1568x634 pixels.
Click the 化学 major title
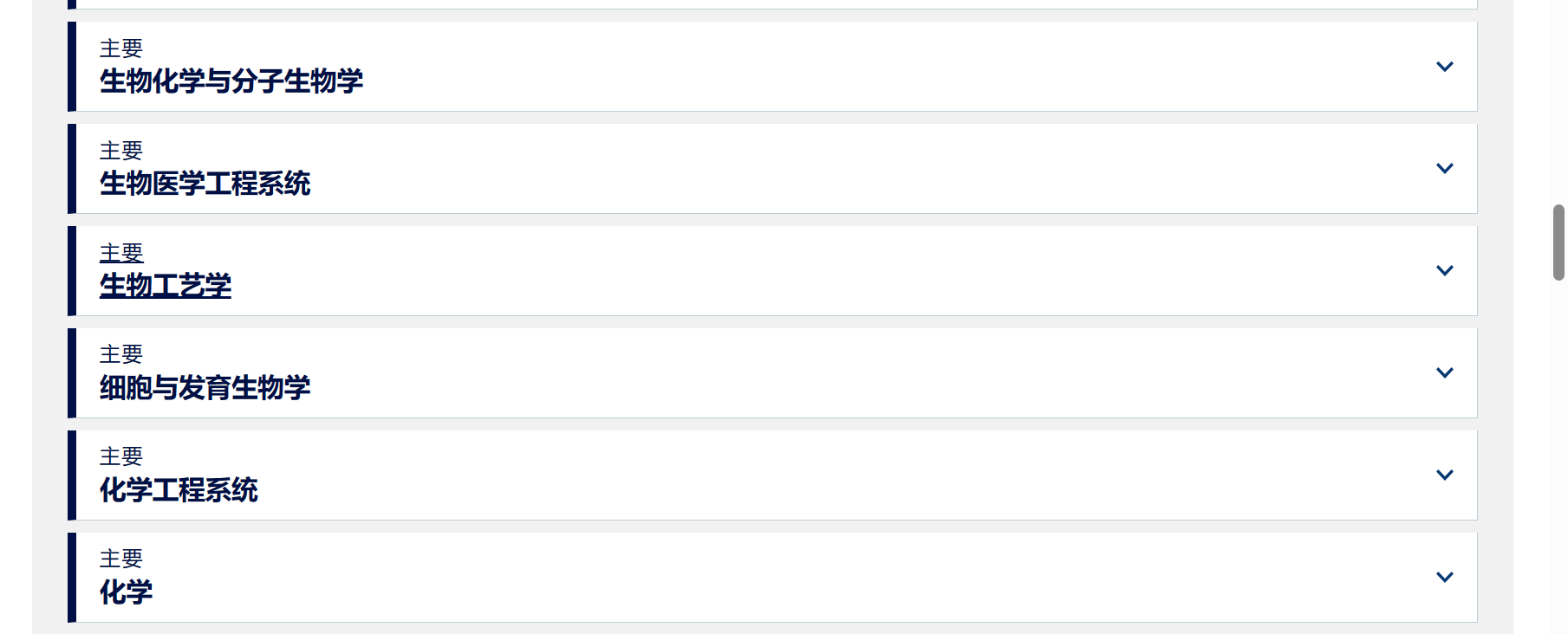point(126,592)
